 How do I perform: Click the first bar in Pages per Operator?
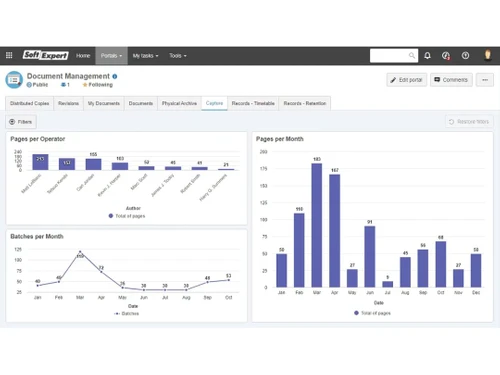pos(40,162)
